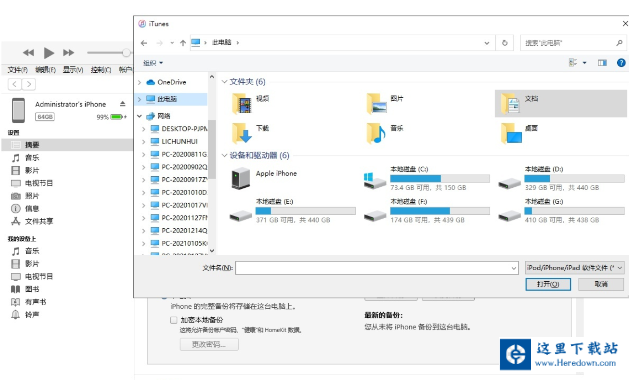Screen dimensions: 629x382
Task: Click the 取消 button
Action: [601, 284]
